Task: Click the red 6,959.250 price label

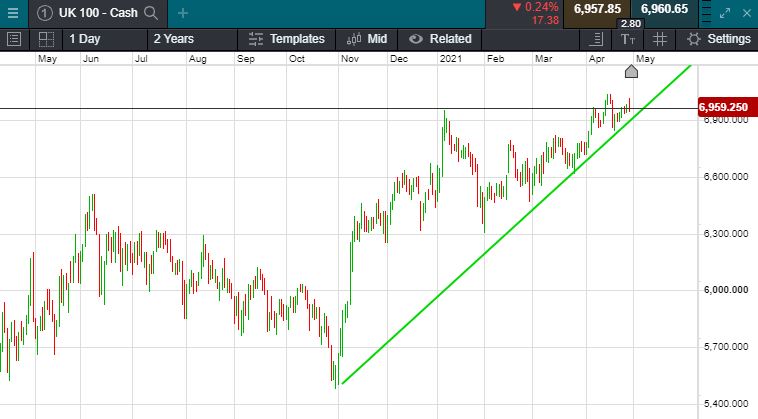Action: [725, 106]
